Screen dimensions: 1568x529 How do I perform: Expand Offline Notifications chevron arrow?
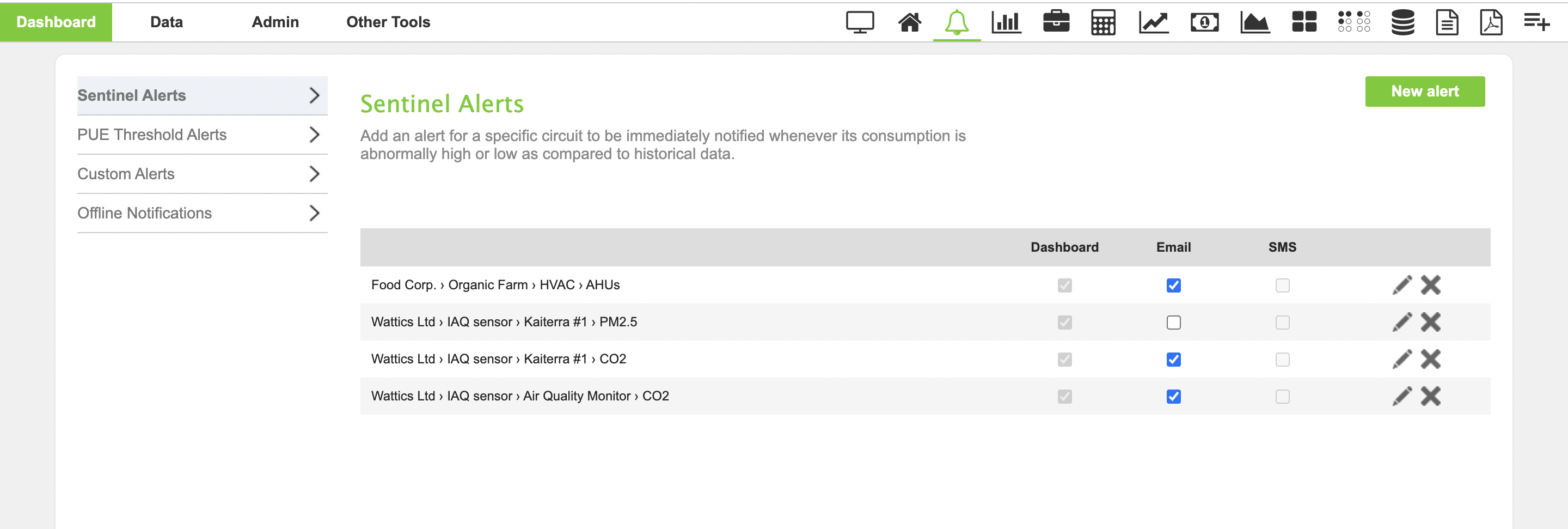314,213
